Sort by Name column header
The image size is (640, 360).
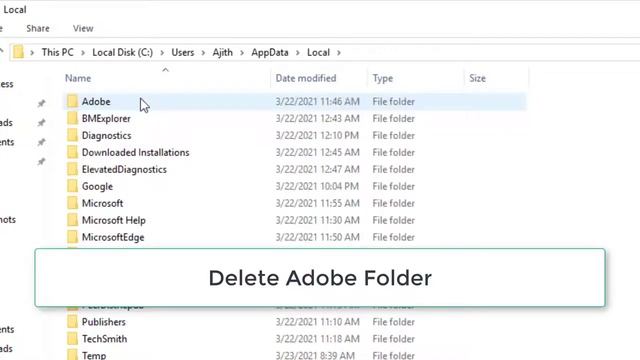(x=78, y=78)
